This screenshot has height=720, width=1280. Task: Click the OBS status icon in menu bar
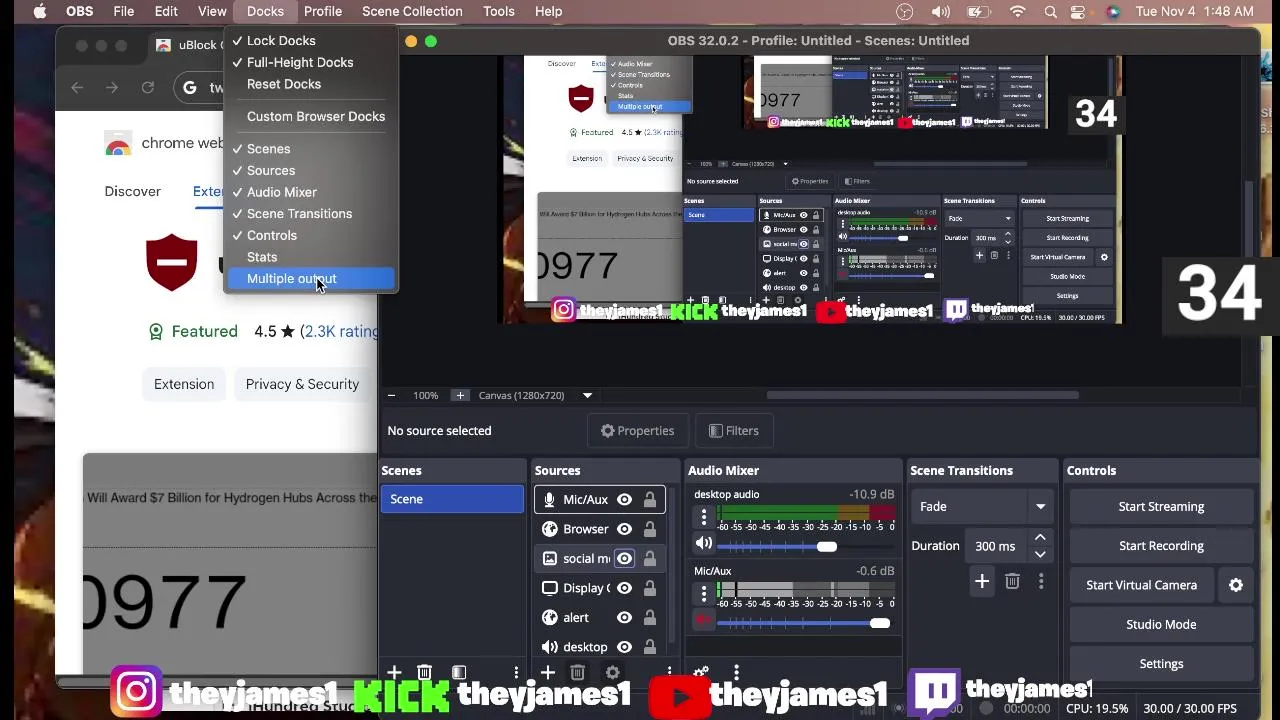(x=905, y=11)
